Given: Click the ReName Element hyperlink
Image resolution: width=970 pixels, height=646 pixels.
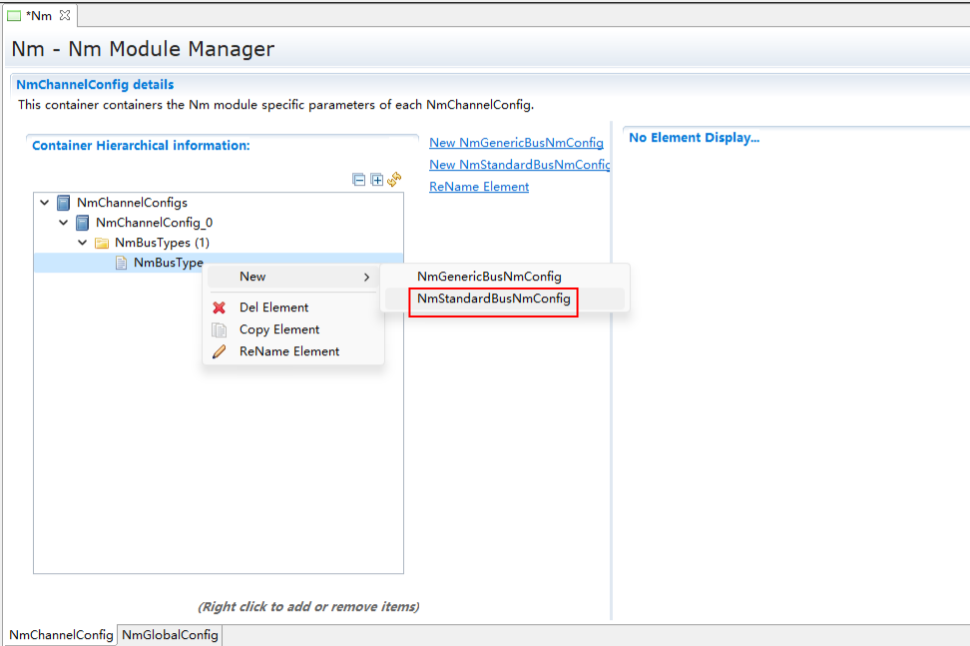Looking at the screenshot, I should [x=479, y=187].
